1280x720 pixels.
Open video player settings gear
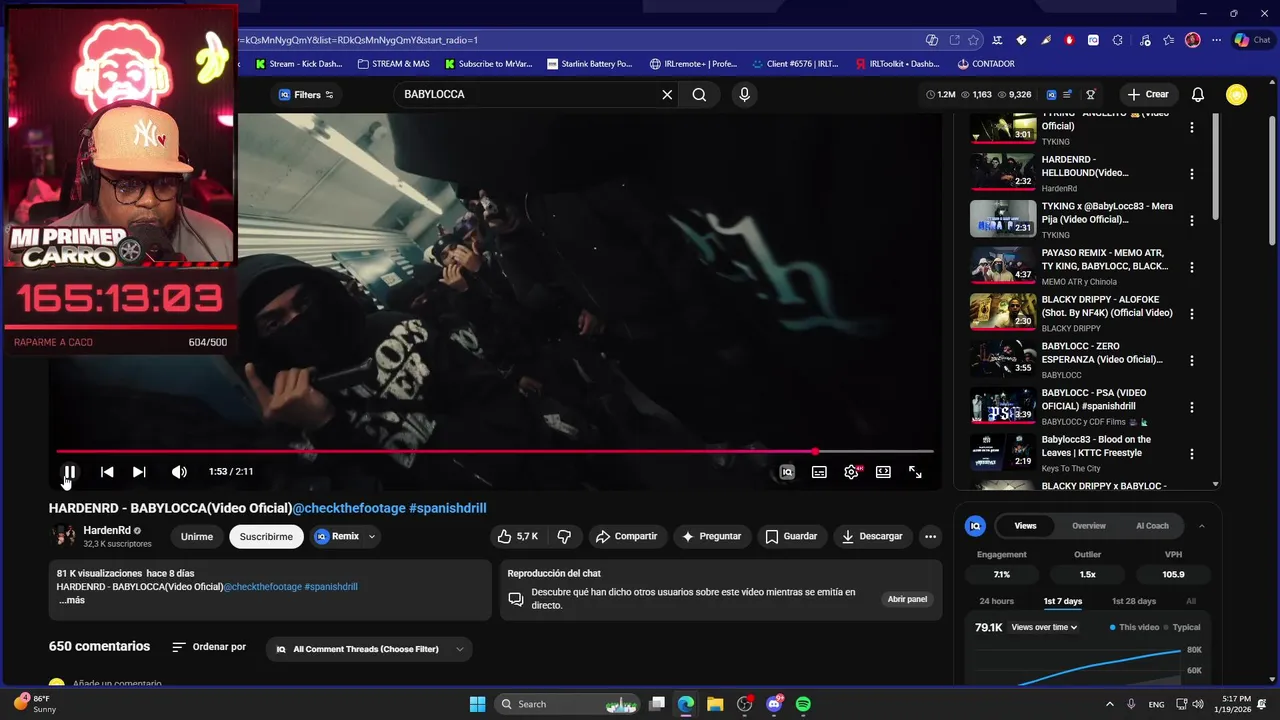coord(851,472)
